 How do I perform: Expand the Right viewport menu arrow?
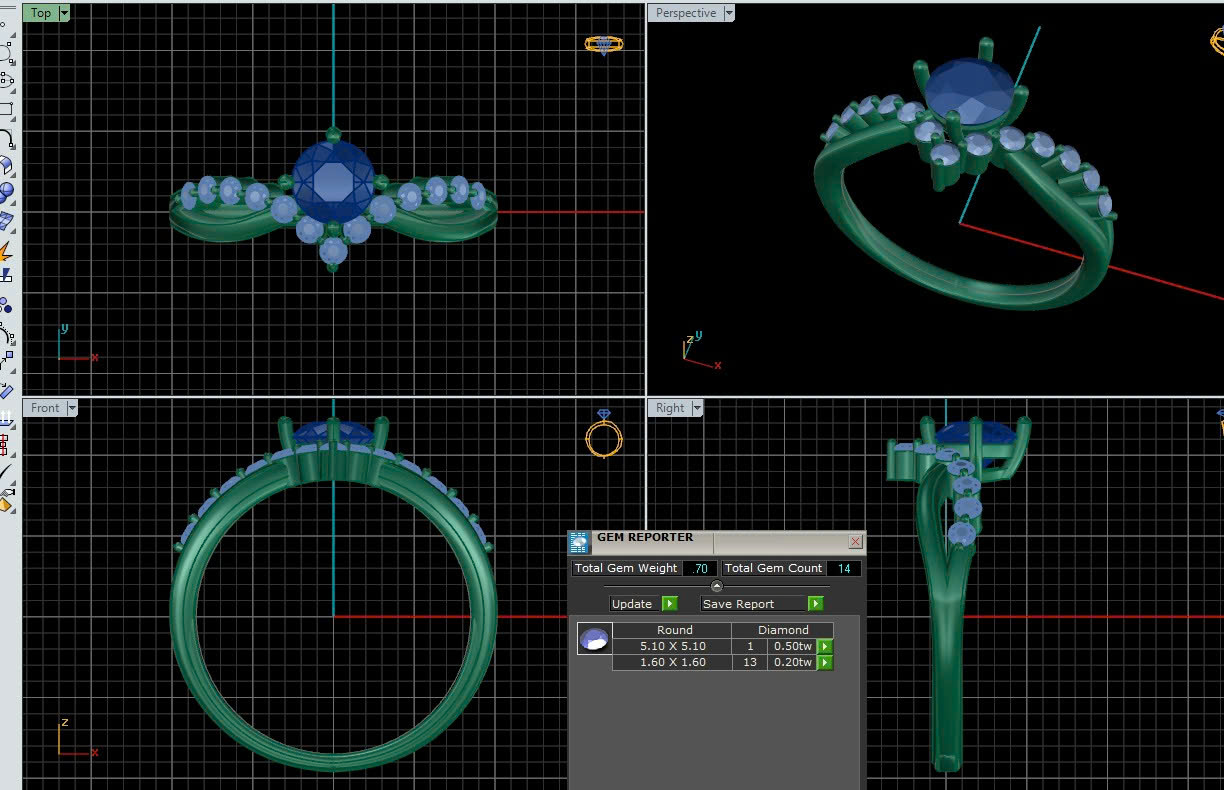697,408
